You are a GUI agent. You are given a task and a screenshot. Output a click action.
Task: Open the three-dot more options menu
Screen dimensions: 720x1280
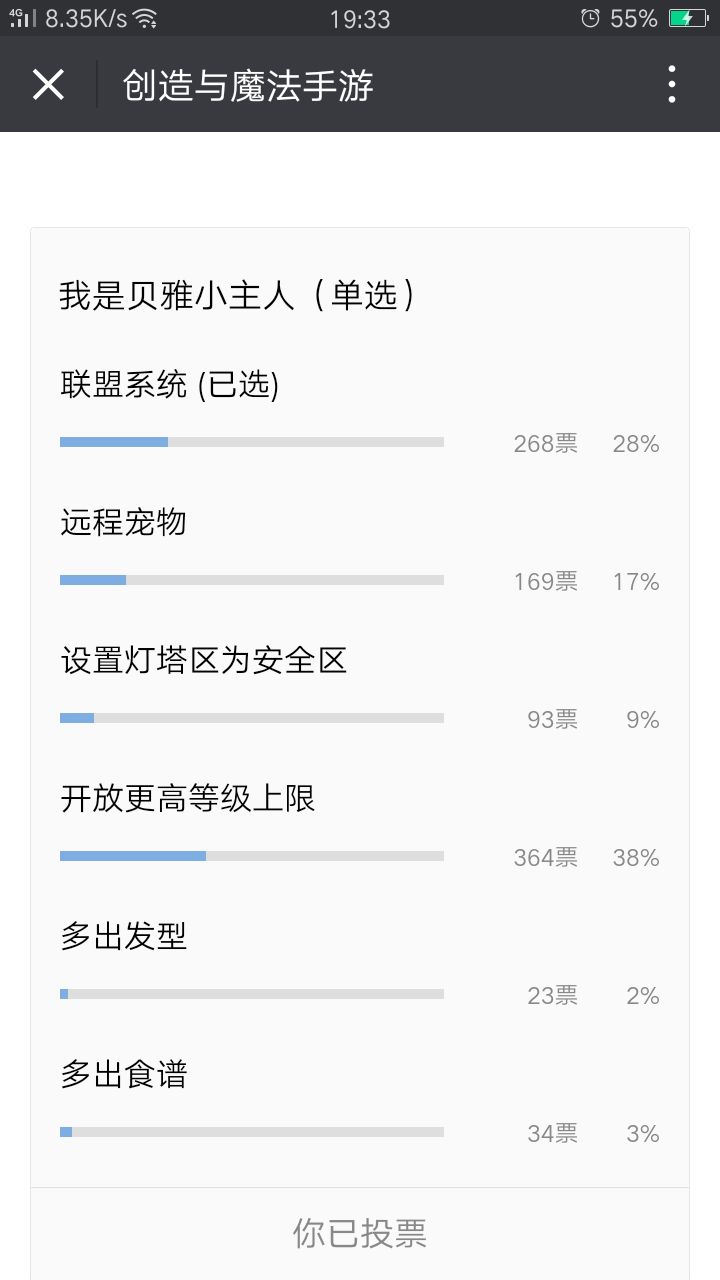(x=672, y=85)
